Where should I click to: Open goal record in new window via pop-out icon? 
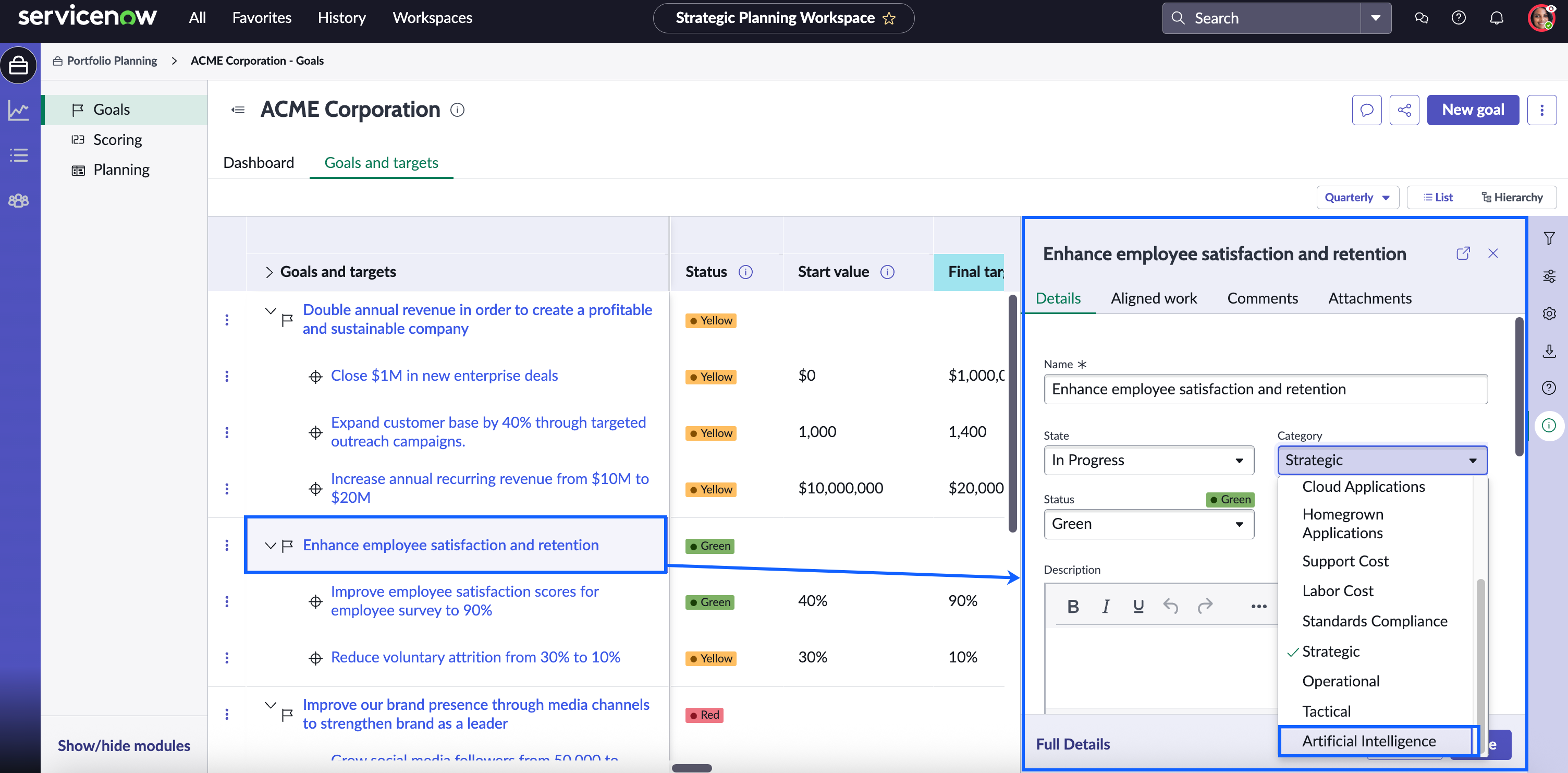[x=1463, y=253]
